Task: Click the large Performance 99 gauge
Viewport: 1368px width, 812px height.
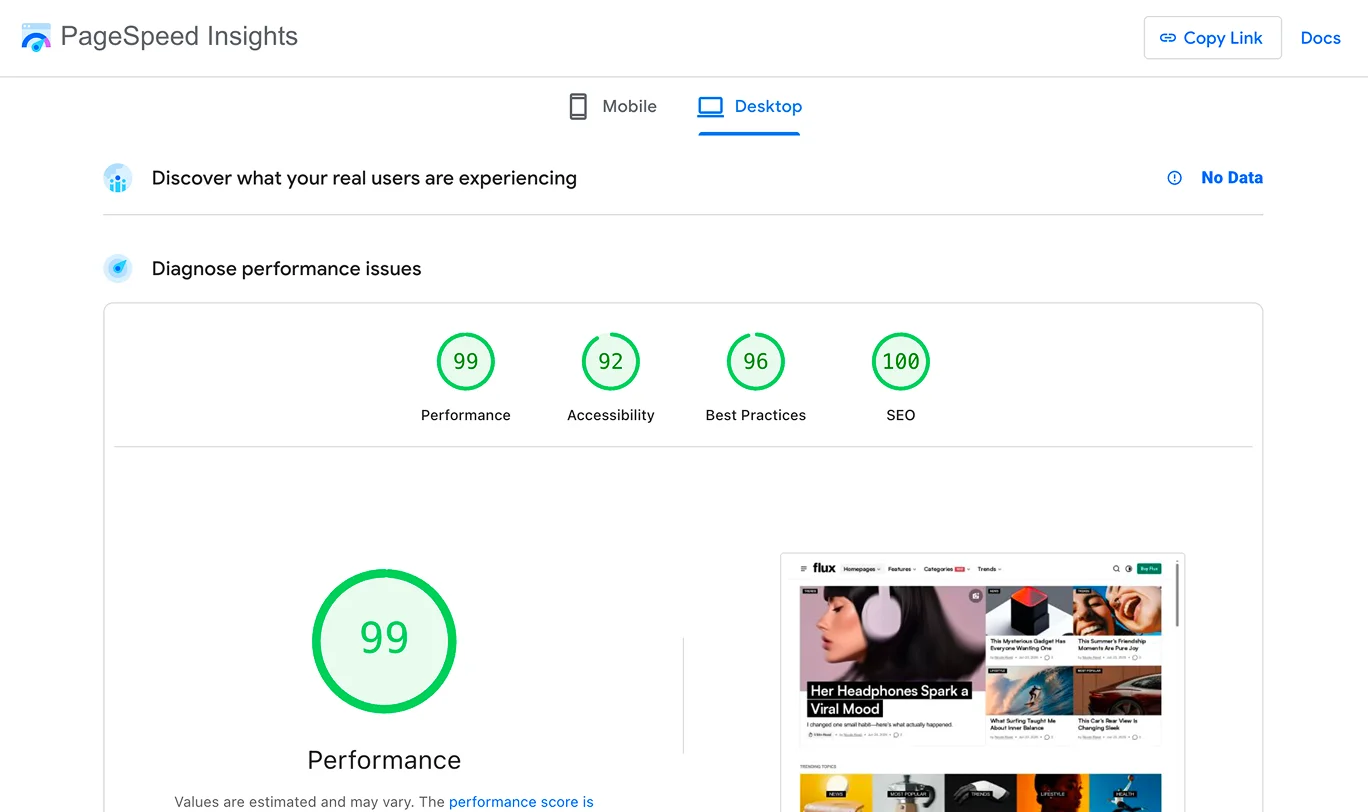Action: [384, 641]
